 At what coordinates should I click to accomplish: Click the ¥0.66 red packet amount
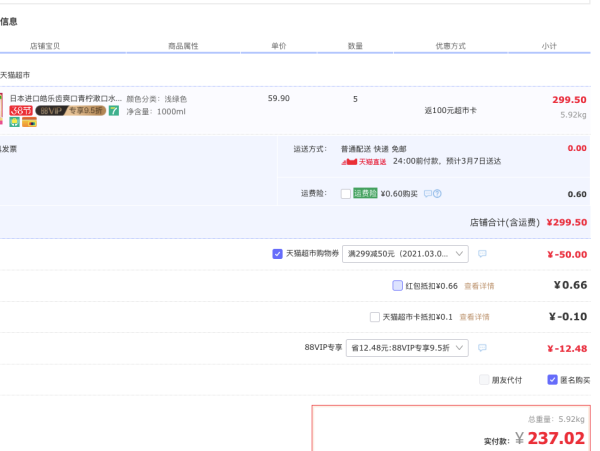[x=570, y=285]
